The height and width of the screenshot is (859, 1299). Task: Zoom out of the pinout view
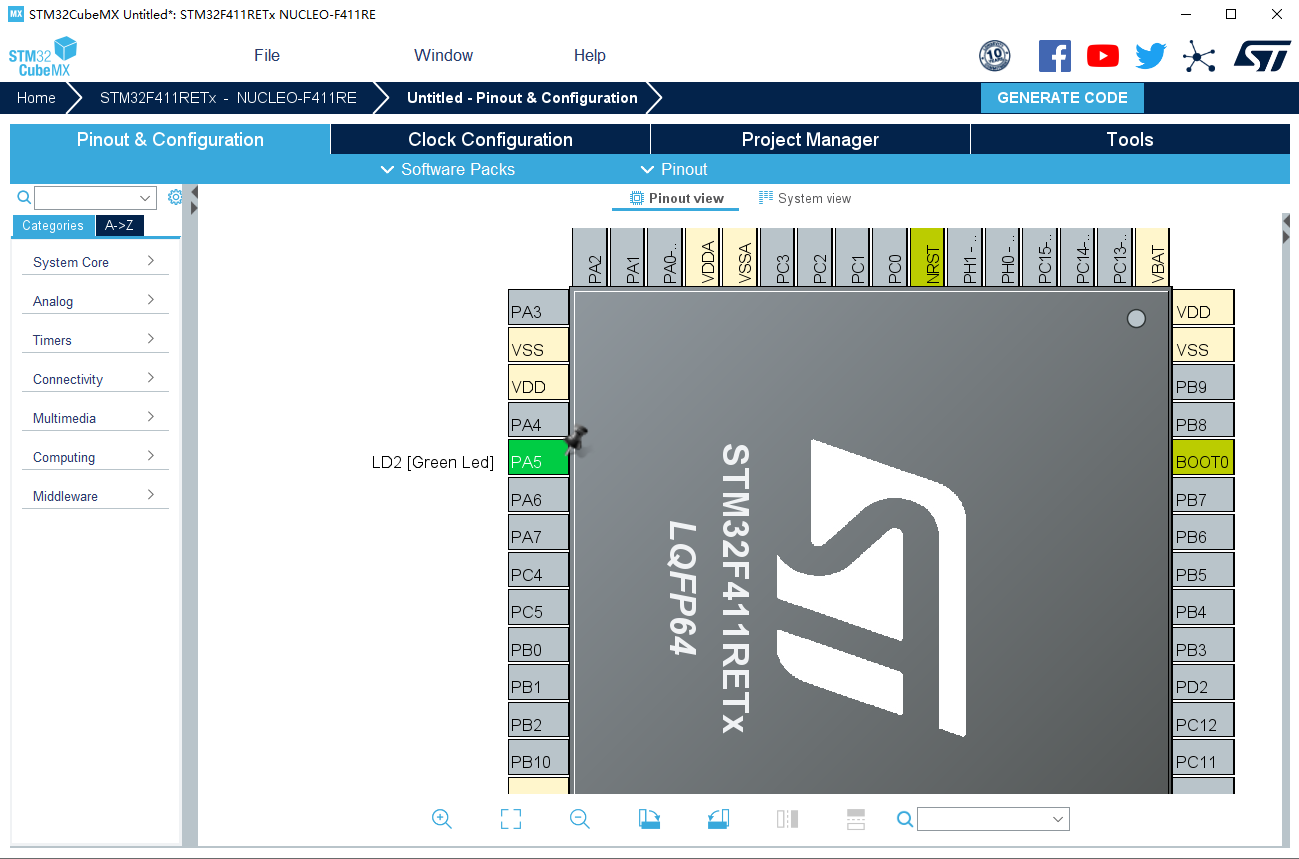(x=580, y=819)
